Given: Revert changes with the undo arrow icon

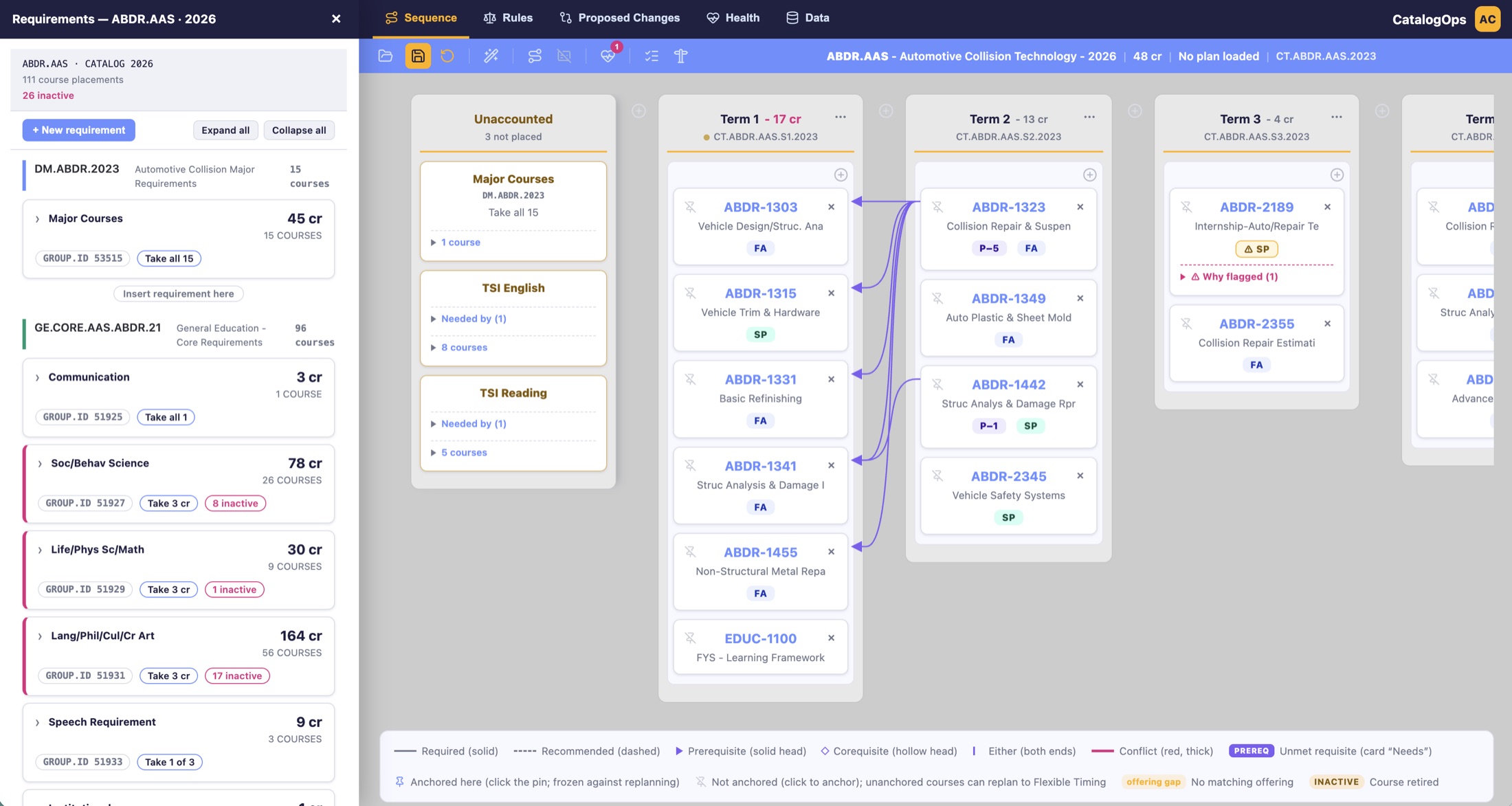Looking at the screenshot, I should [x=447, y=56].
